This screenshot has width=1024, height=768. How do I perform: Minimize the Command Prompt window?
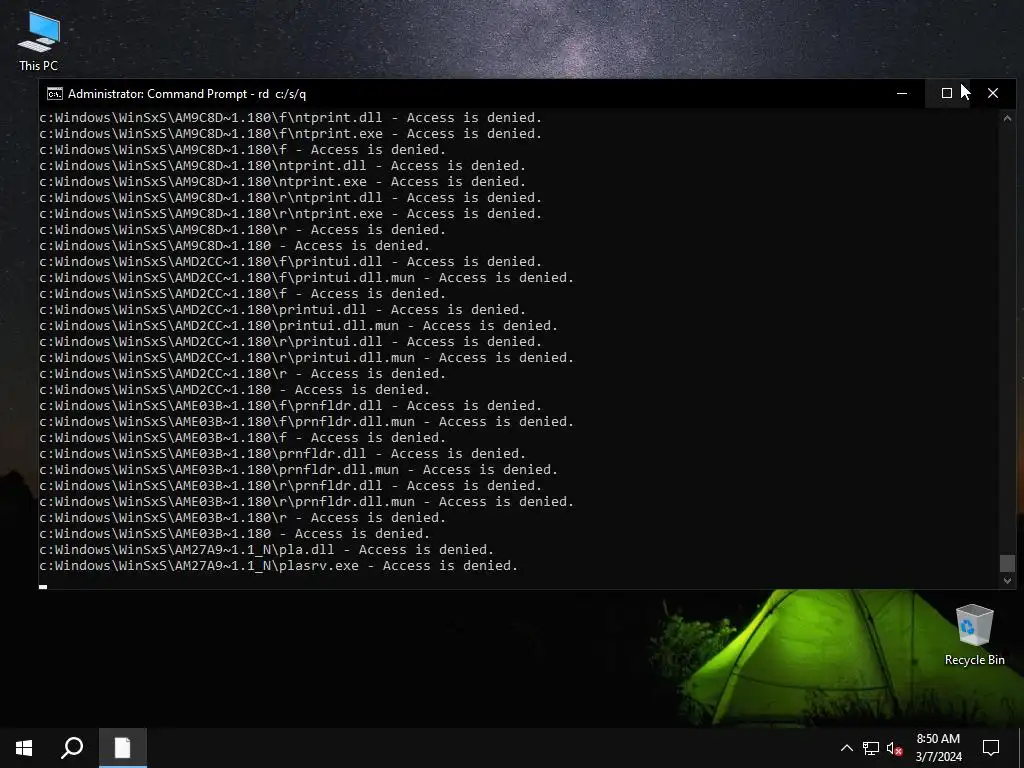tap(902, 93)
